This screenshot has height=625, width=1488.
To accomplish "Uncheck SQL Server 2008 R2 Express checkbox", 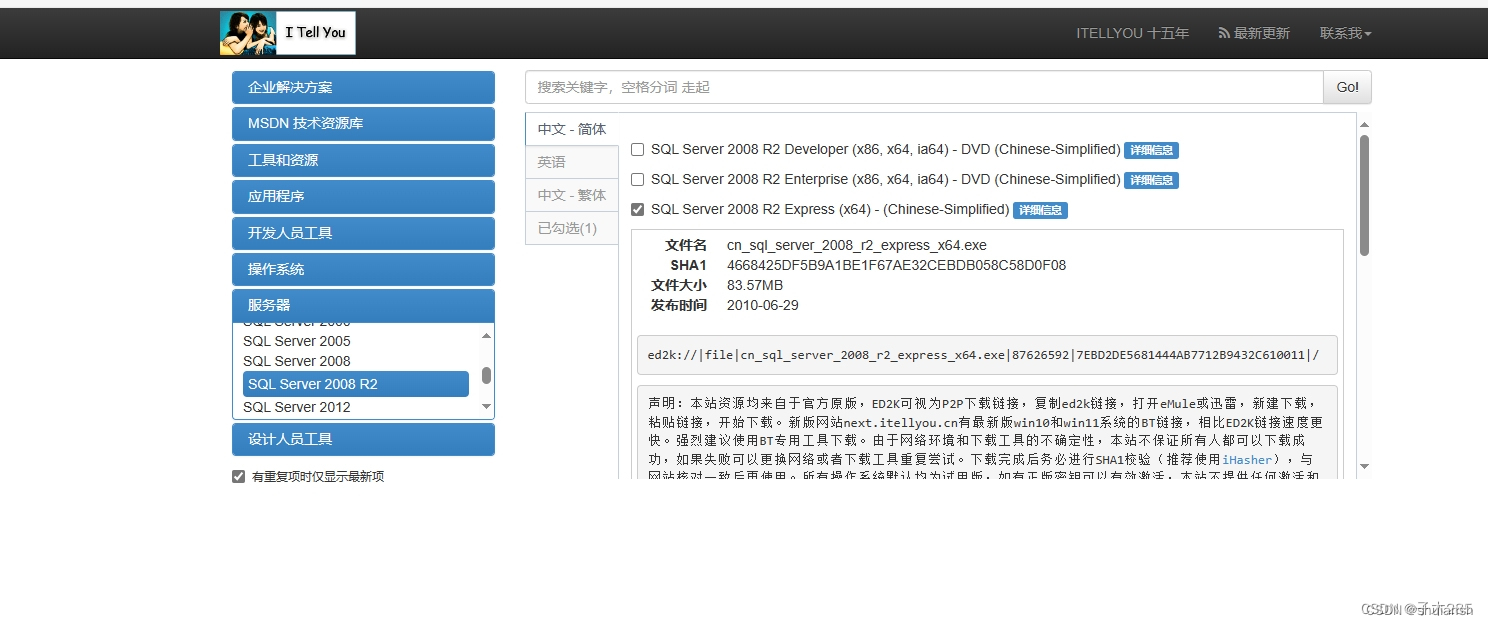I will coord(637,210).
